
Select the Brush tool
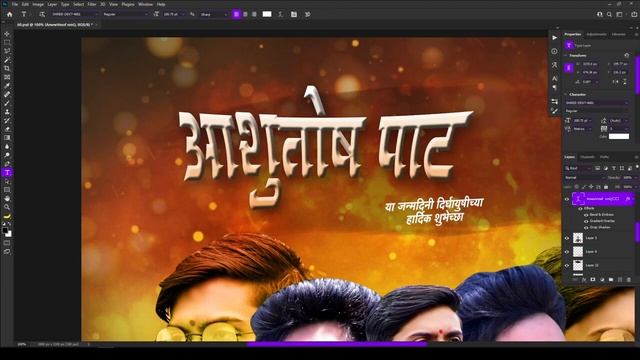[7, 103]
